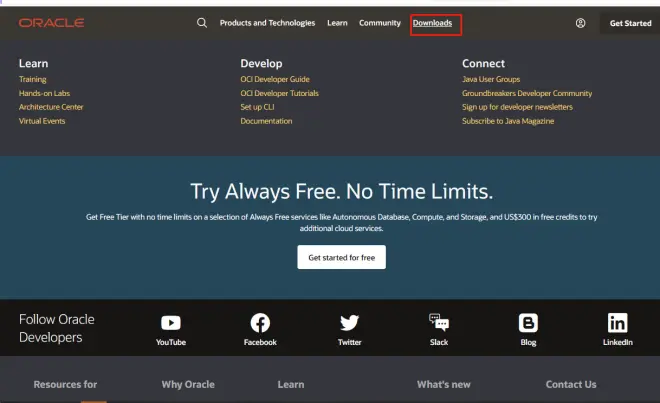Open the OCI Developer Guide link
Image resolution: width=660 pixels, height=403 pixels.
pyautogui.click(x=275, y=79)
